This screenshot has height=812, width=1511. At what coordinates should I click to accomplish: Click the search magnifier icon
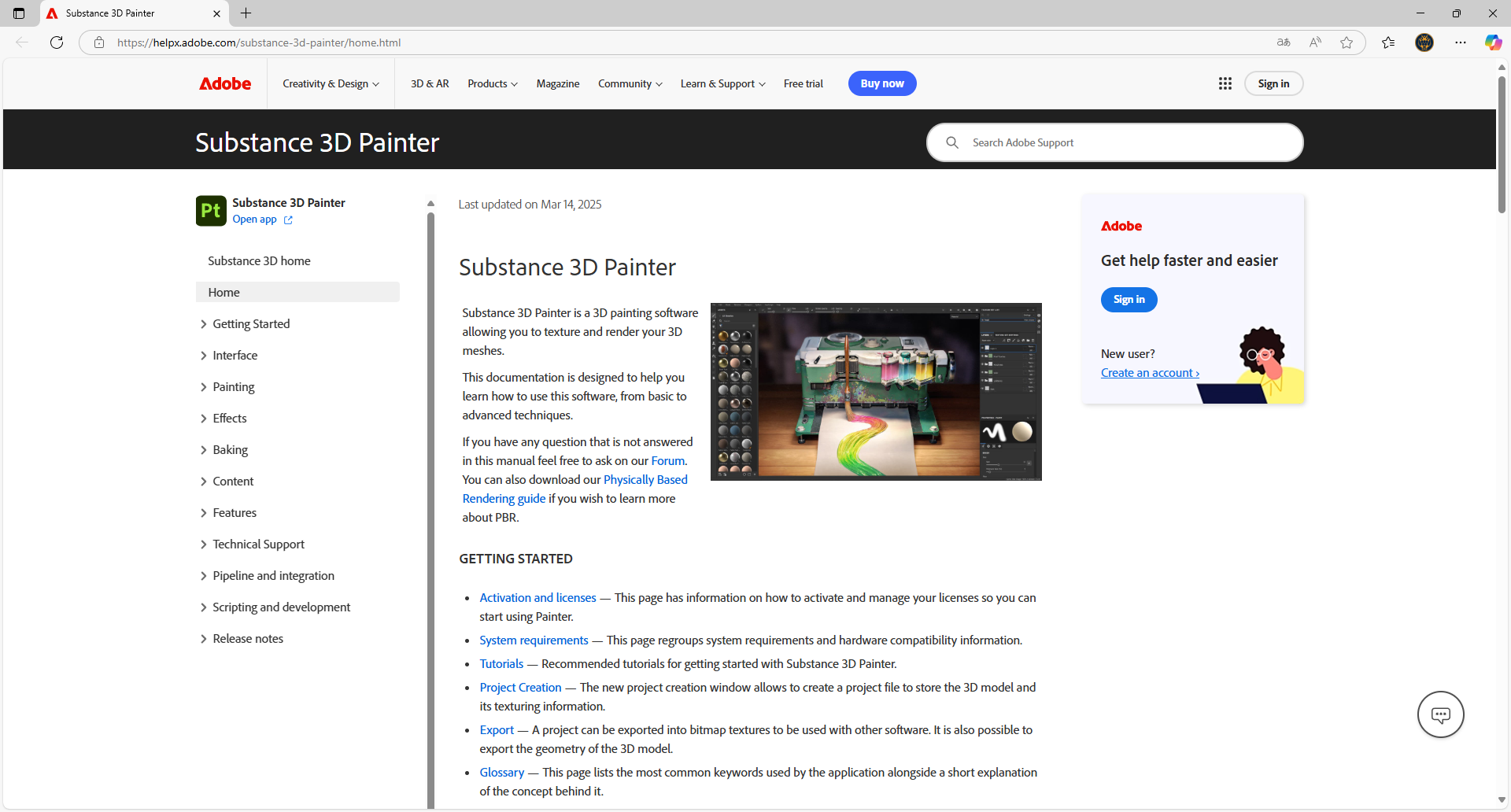click(x=952, y=142)
